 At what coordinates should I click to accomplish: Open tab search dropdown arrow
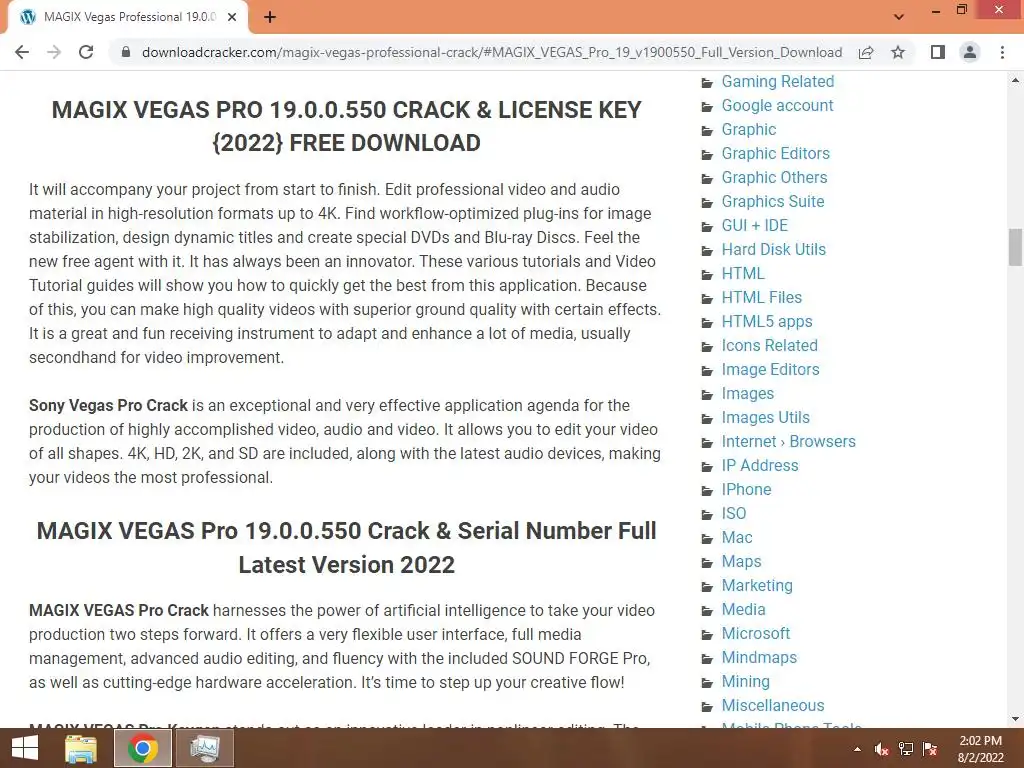click(899, 17)
